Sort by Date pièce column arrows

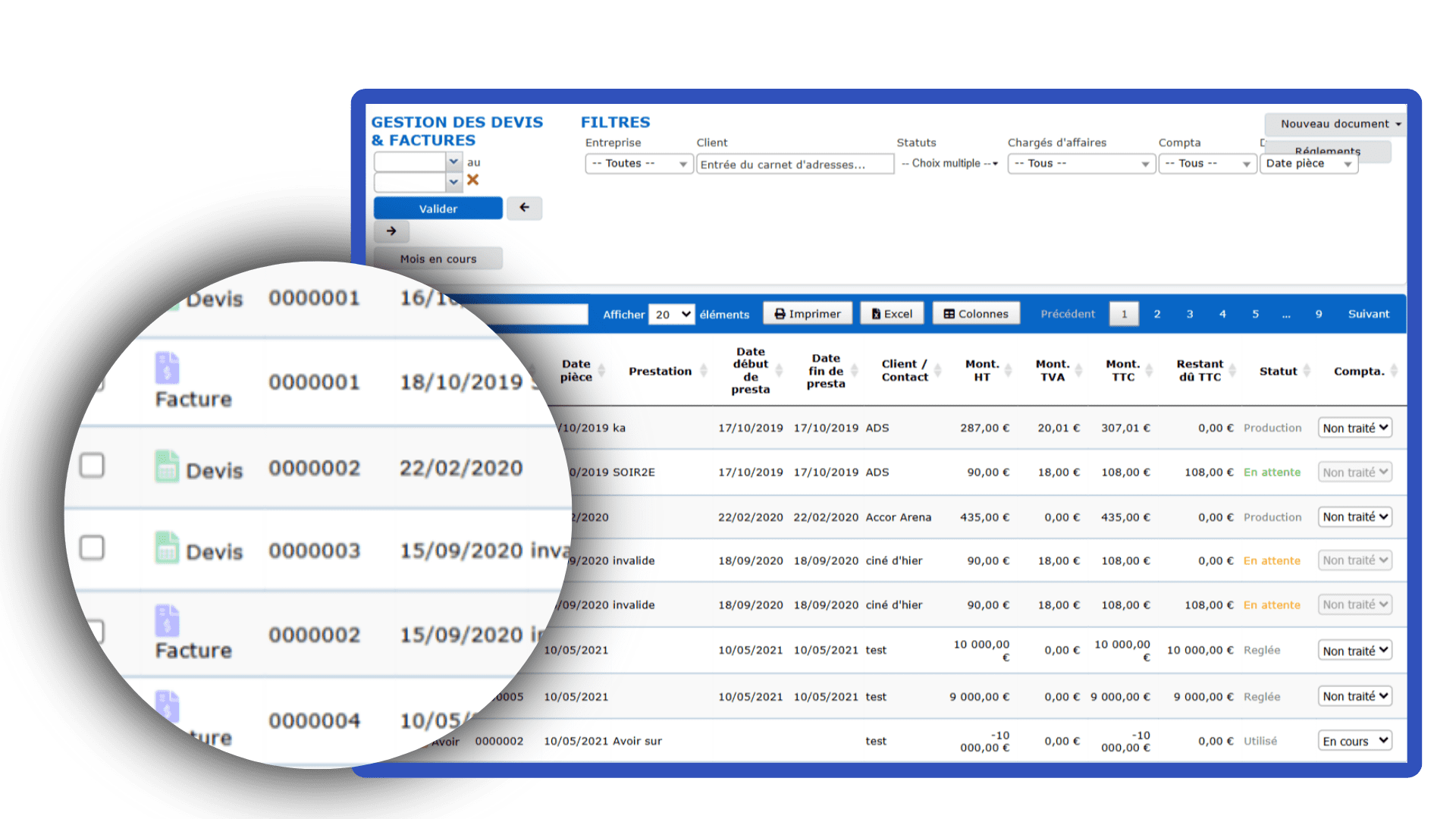coord(601,371)
